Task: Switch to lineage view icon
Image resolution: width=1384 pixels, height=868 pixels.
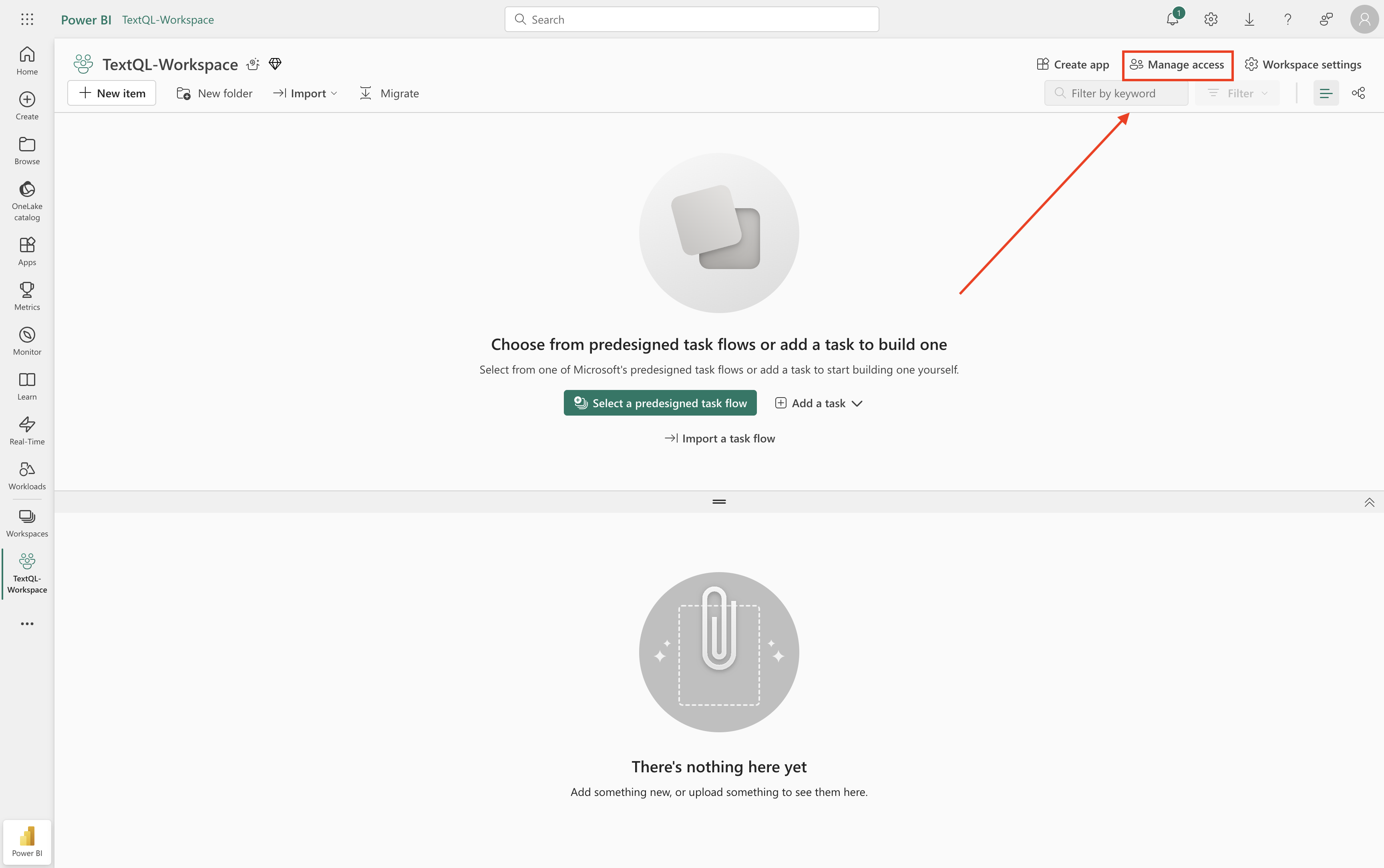Action: pos(1358,93)
